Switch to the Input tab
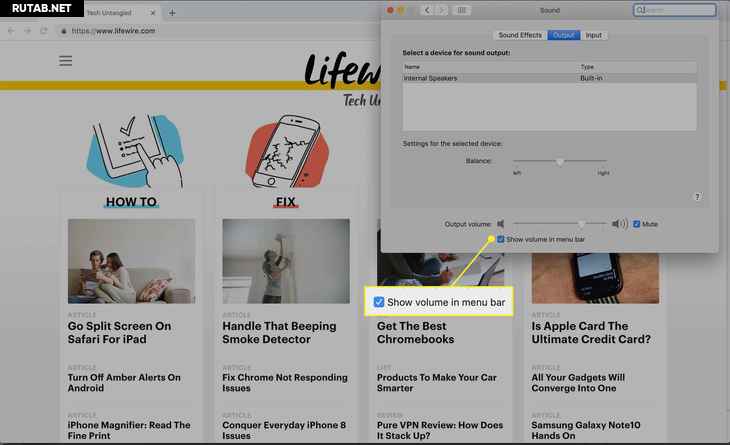730x445 pixels. pyautogui.click(x=594, y=35)
